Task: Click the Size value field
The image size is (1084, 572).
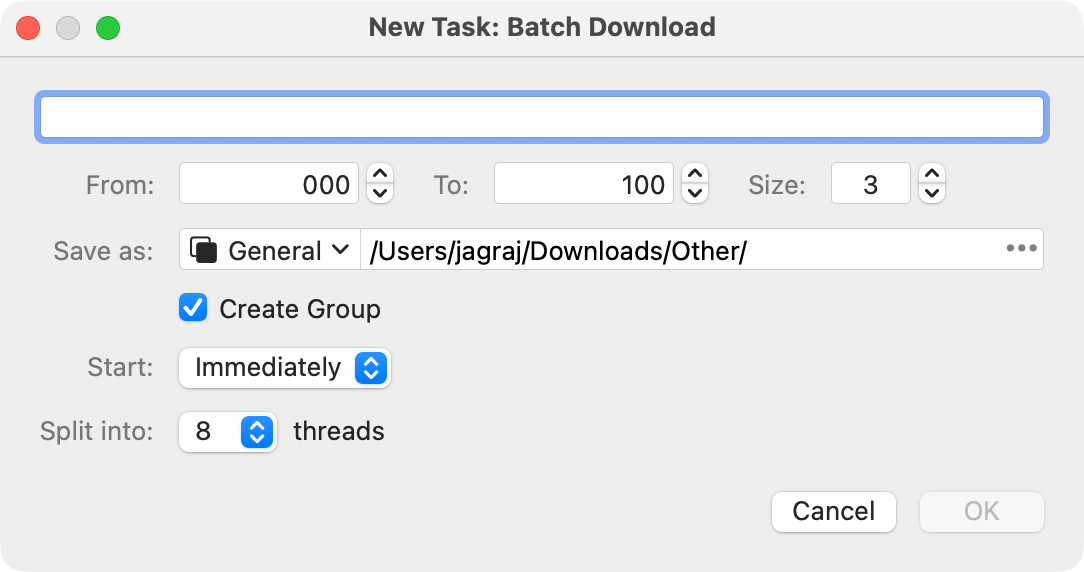Action: coord(870,184)
